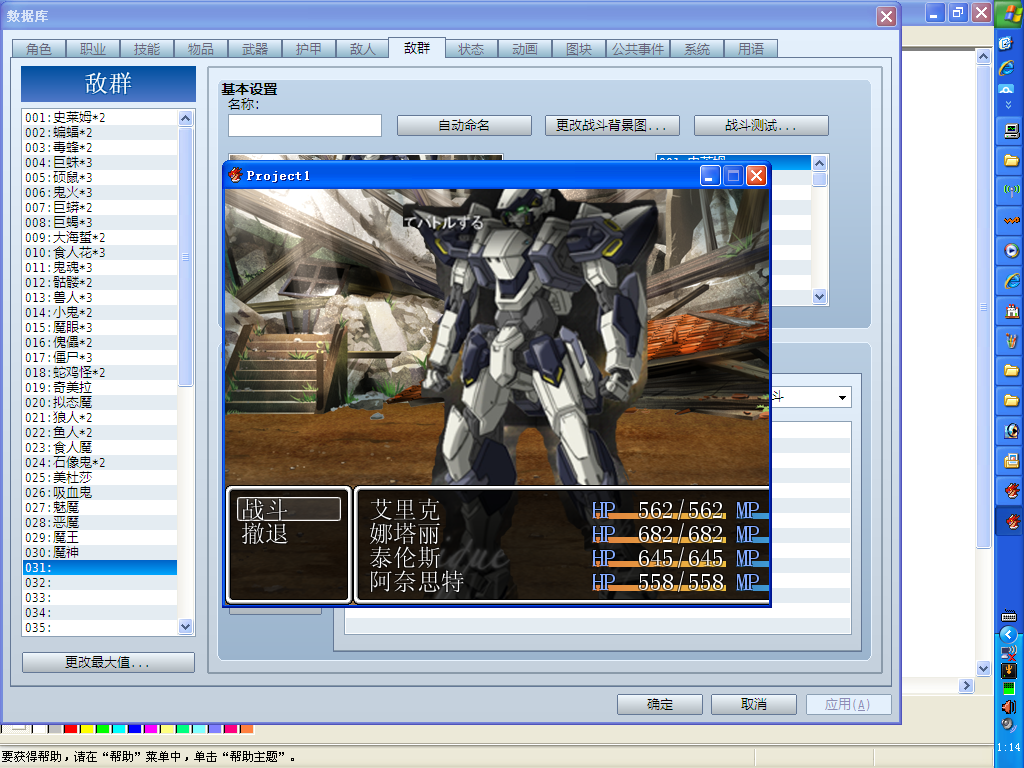Click the 更改最大值 button
The image size is (1024, 768).
pos(108,662)
